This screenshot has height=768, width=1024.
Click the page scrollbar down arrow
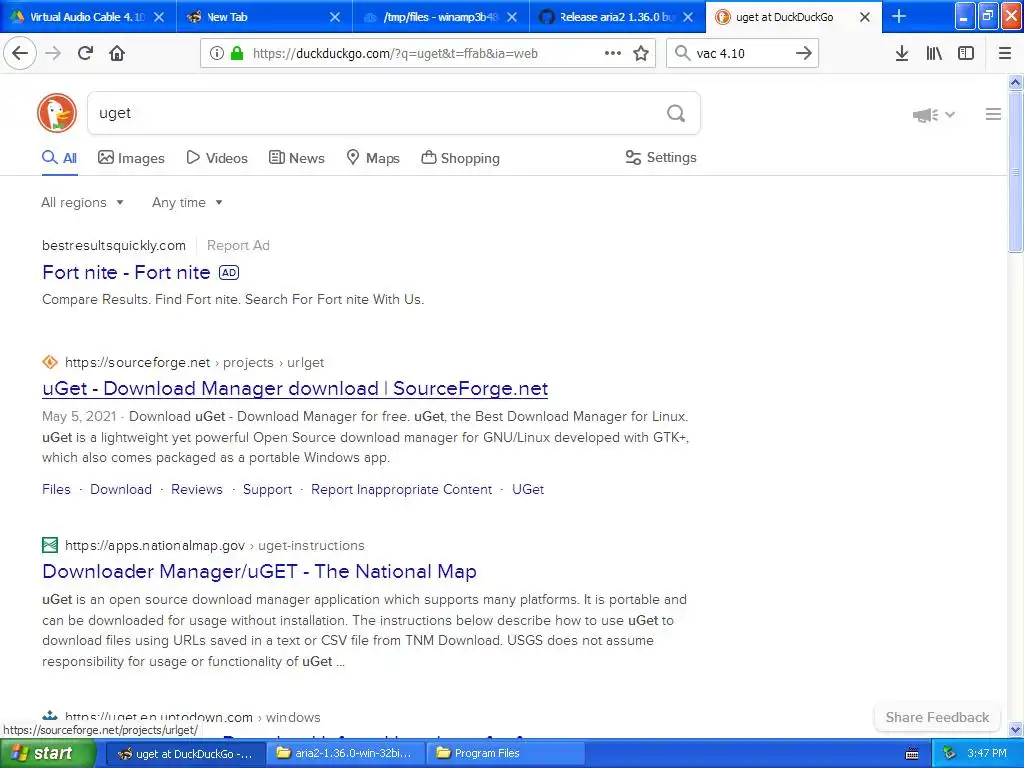tap(1016, 729)
